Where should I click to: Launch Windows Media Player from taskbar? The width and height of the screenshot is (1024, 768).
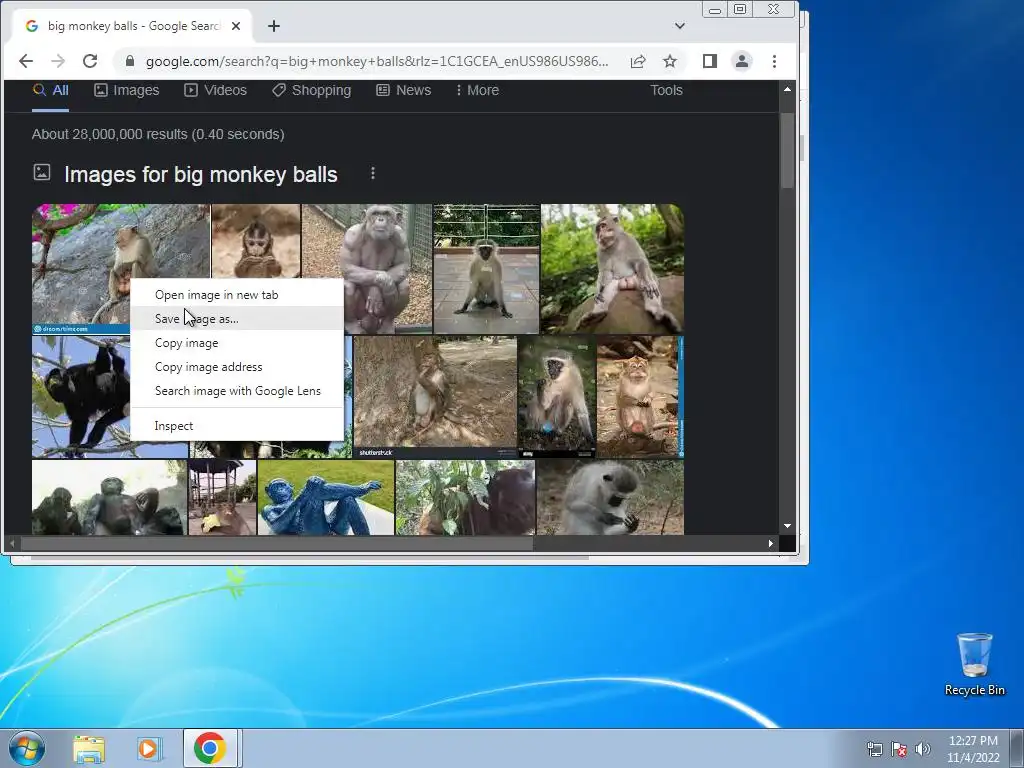[149, 749]
